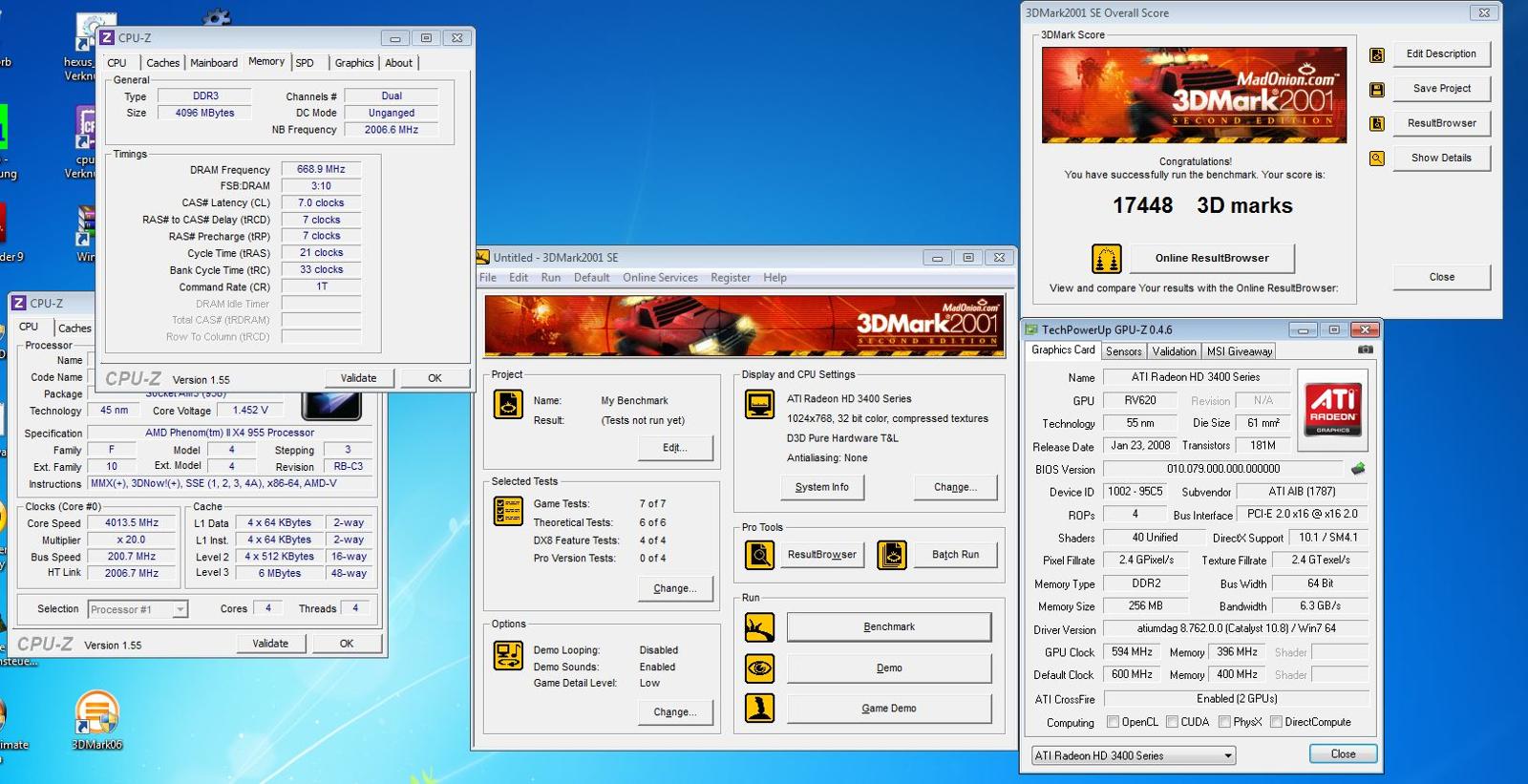The image size is (1528, 784).
Task: Click the GPU-Z window title icon
Action: coord(1031,329)
